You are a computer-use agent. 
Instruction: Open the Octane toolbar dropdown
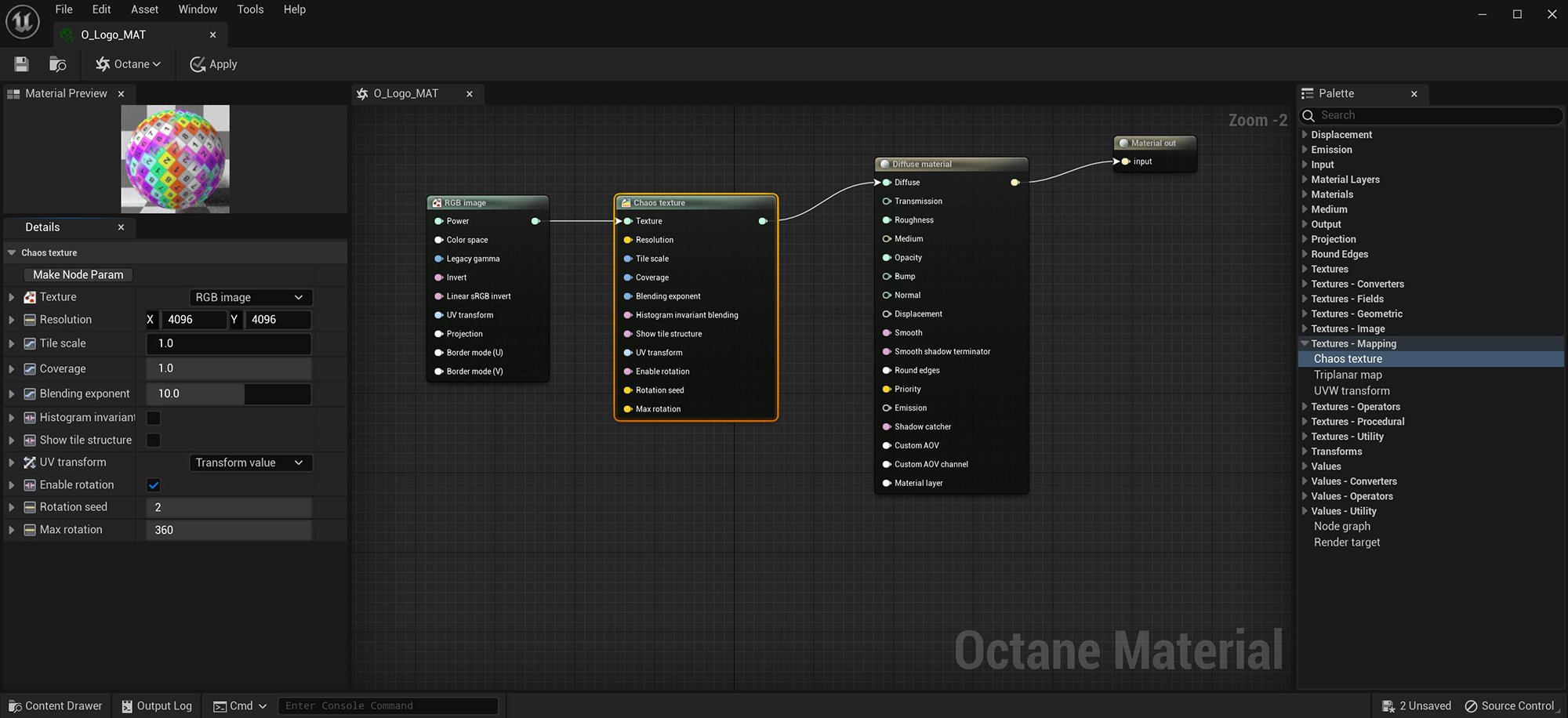pyautogui.click(x=128, y=64)
